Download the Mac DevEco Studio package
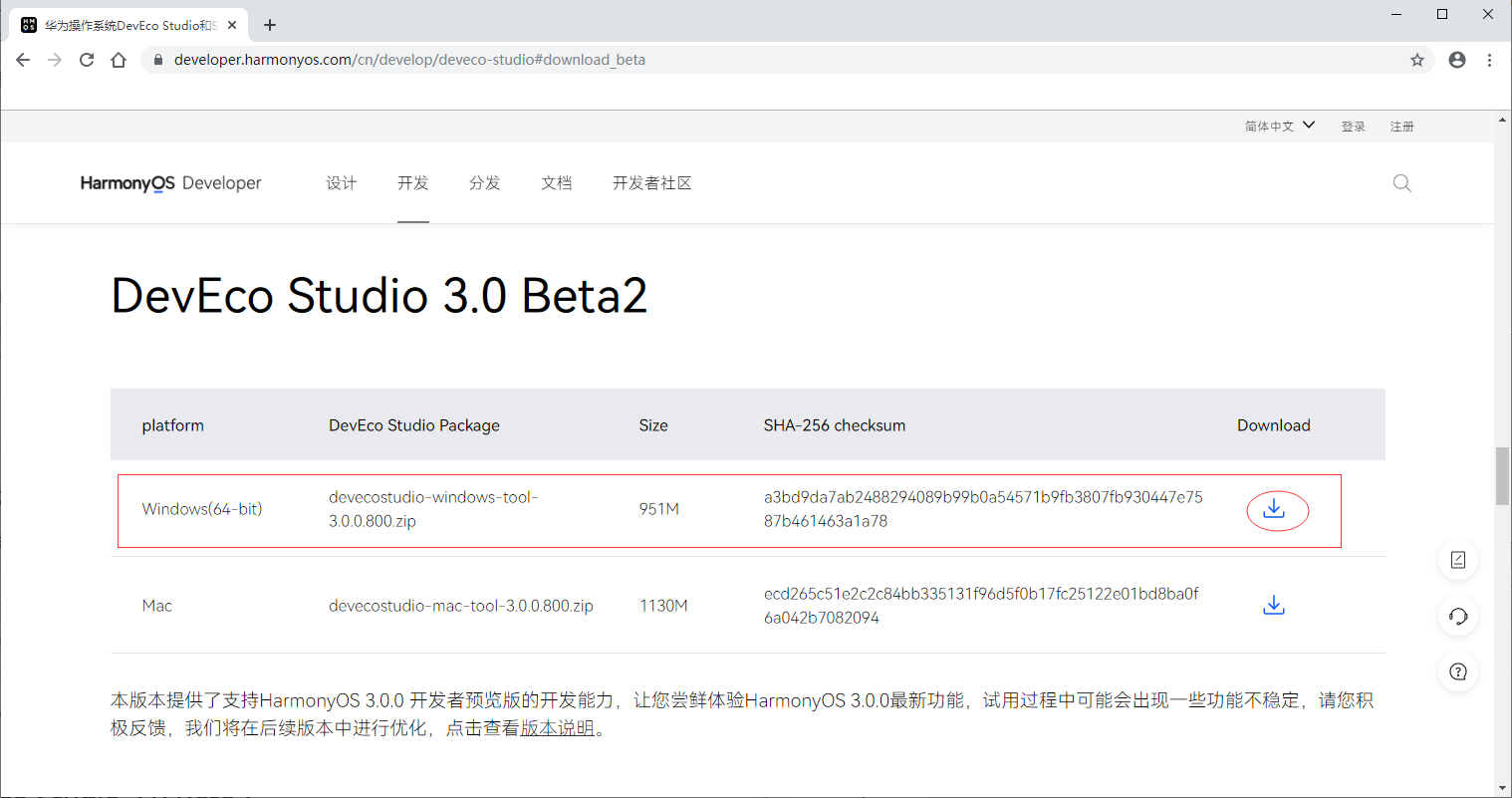The image size is (1512, 798). [x=1274, y=605]
